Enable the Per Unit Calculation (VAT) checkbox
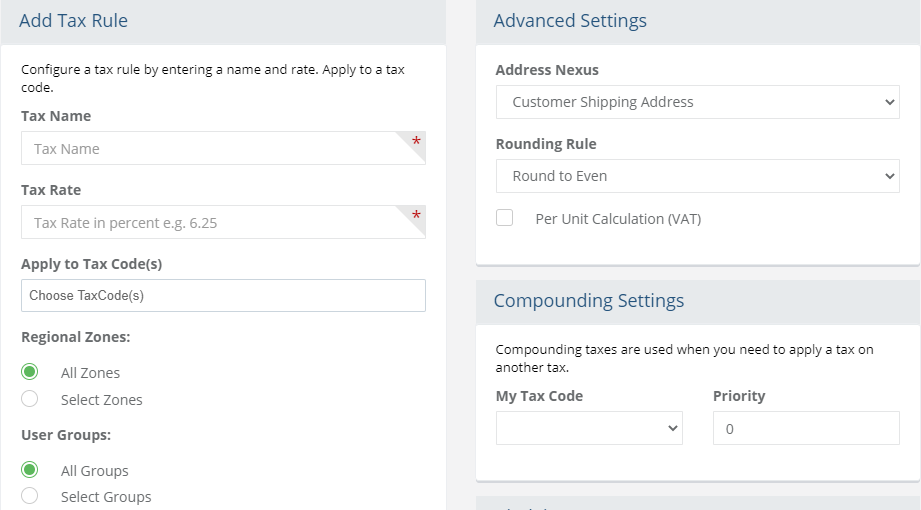The height and width of the screenshot is (510, 921). pyautogui.click(x=505, y=218)
